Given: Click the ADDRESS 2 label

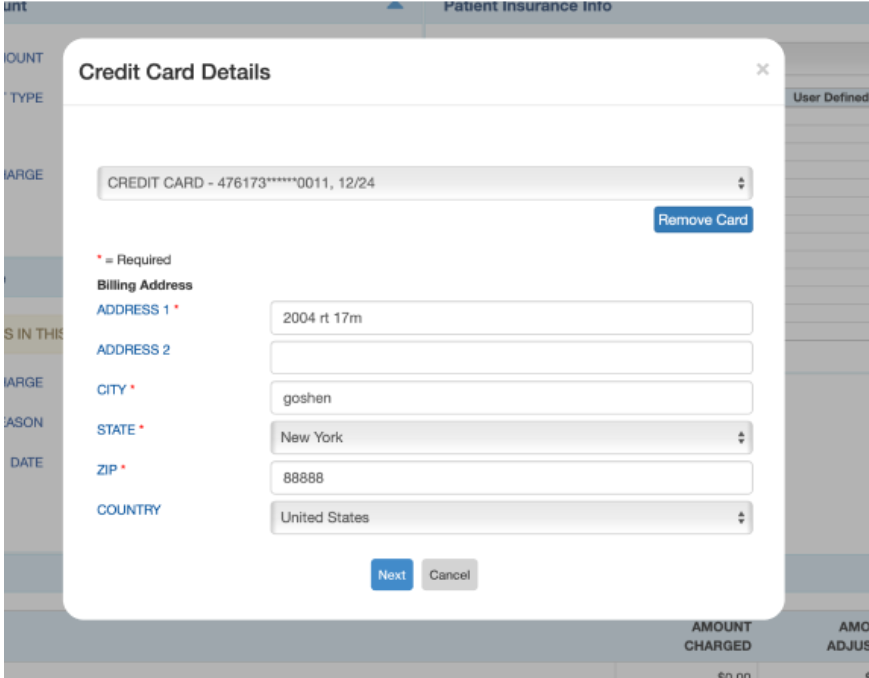Looking at the screenshot, I should point(127,350).
